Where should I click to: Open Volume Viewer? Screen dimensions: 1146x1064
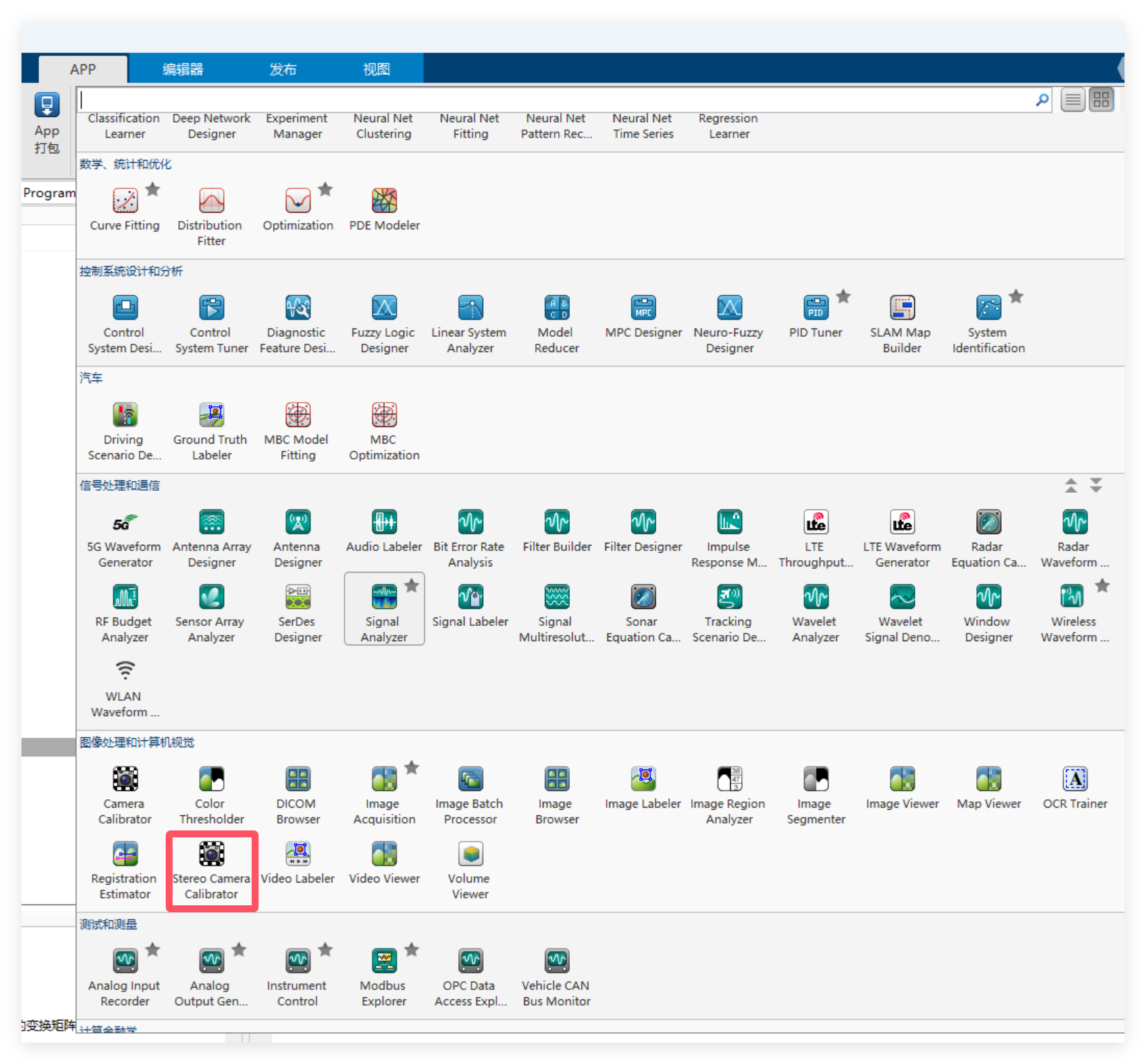point(471,870)
